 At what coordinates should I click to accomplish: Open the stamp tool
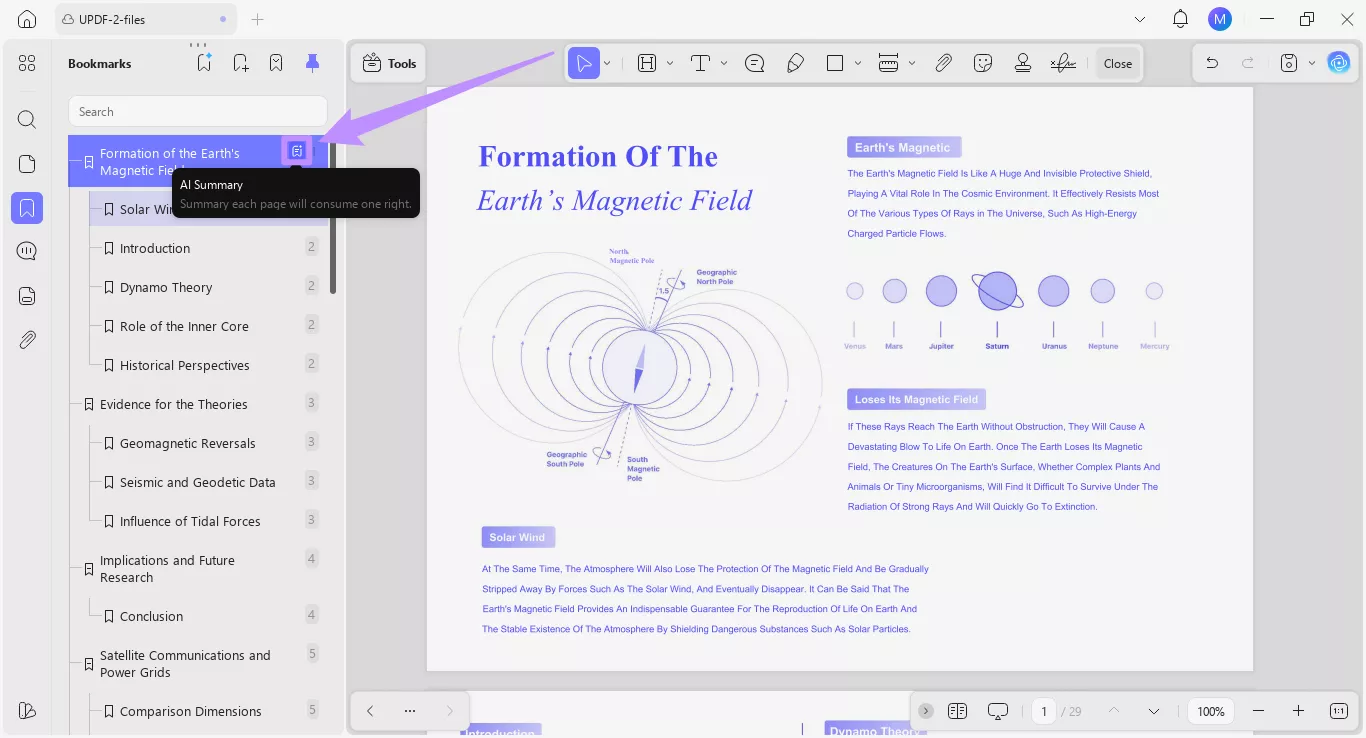coord(1022,63)
